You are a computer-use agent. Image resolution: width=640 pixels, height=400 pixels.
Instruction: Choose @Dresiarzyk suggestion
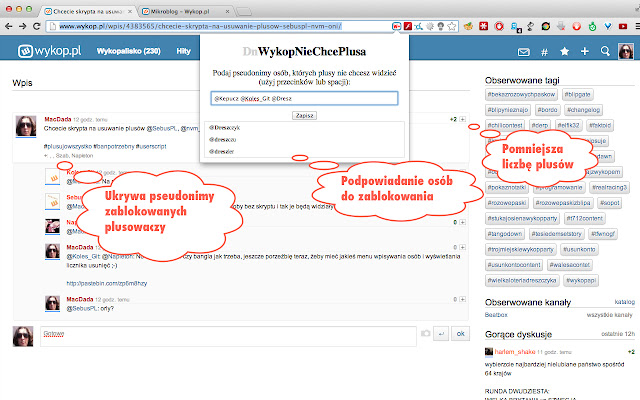click(x=224, y=127)
